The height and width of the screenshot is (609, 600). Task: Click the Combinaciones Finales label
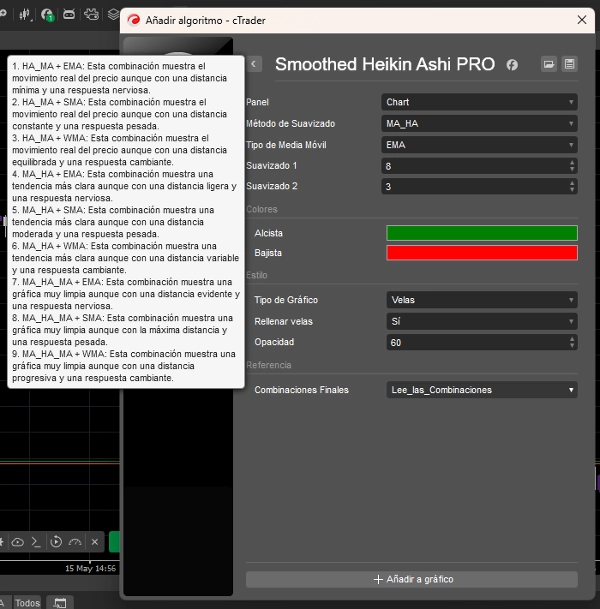point(301,390)
